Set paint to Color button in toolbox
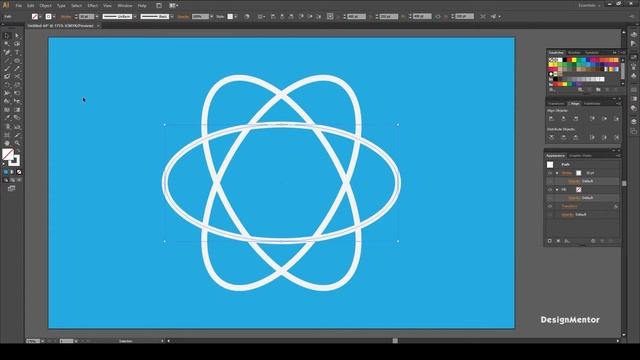Screen dimensions: 640x360 (6, 172)
